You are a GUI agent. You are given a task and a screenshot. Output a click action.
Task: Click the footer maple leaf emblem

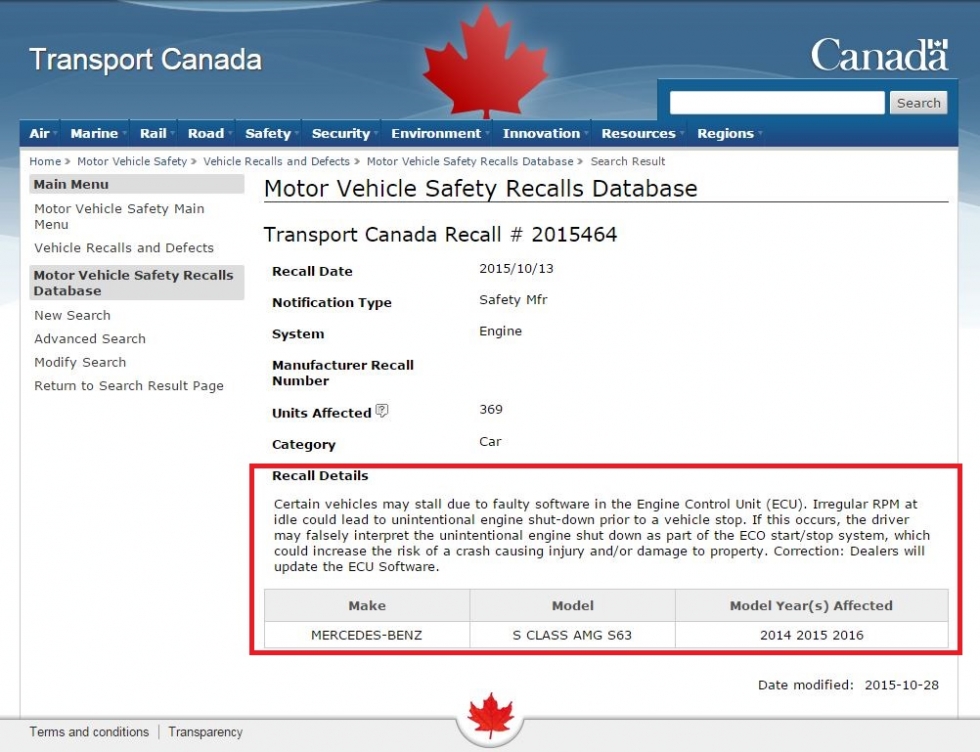490,715
